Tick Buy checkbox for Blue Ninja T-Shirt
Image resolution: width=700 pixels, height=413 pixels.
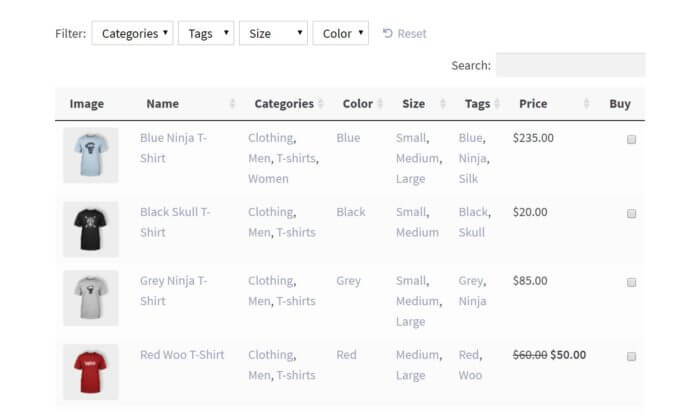631,139
